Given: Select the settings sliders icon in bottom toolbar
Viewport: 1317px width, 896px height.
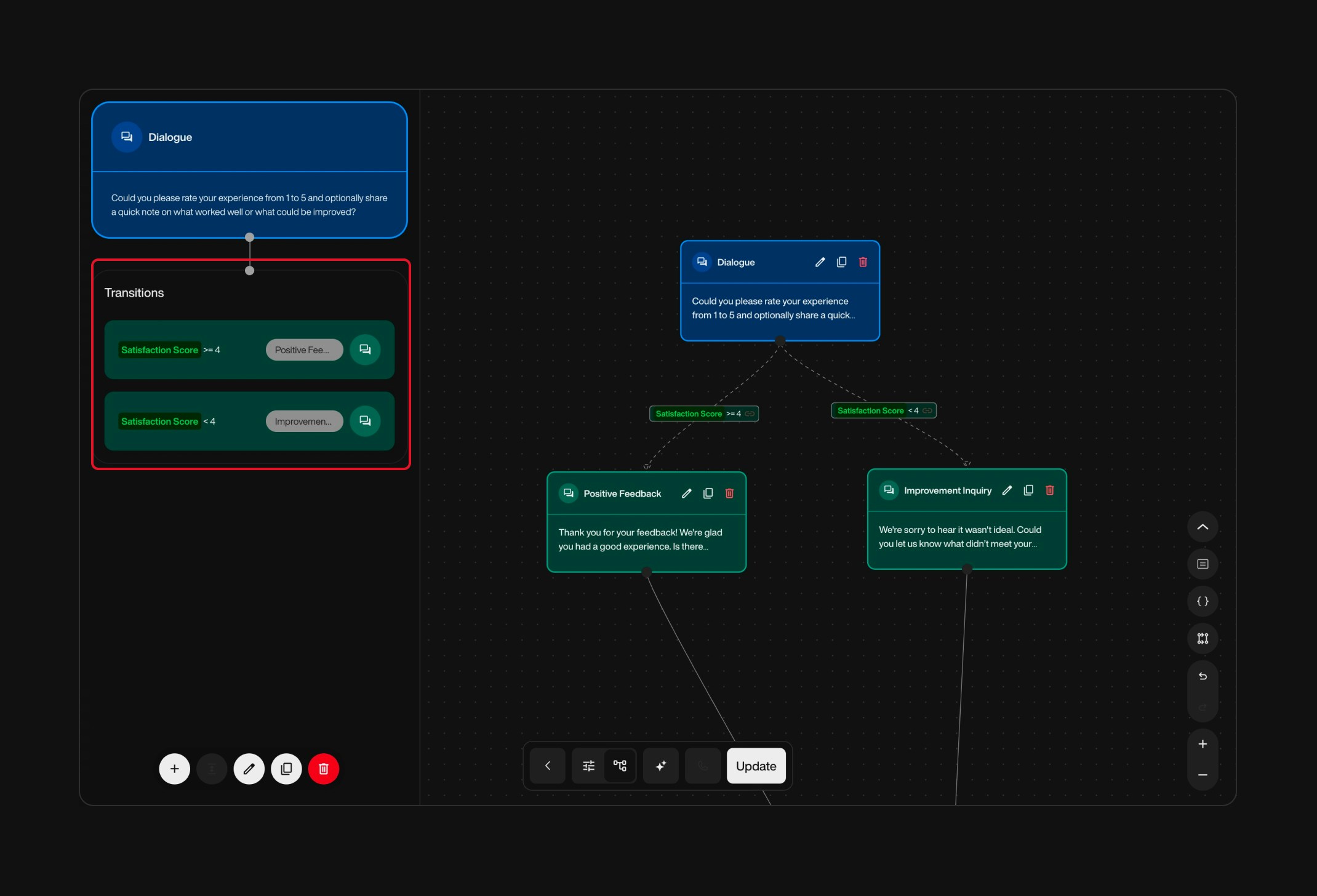Looking at the screenshot, I should (588, 766).
